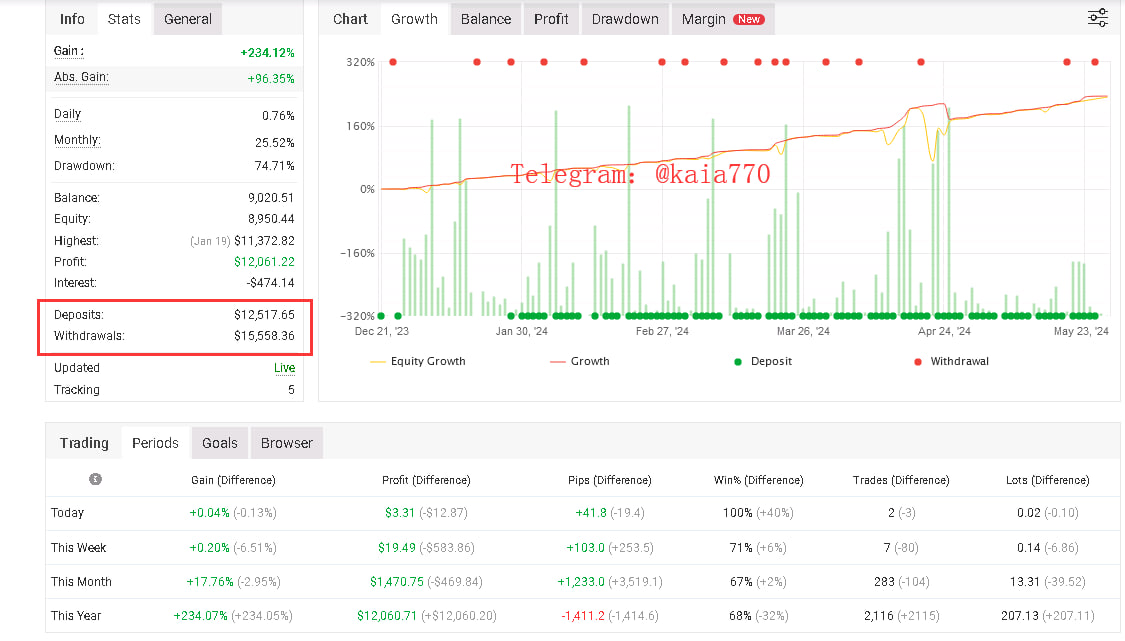This screenshot has height=641, width=1125.
Task: Click the Tracking count 5
Action: click(291, 390)
